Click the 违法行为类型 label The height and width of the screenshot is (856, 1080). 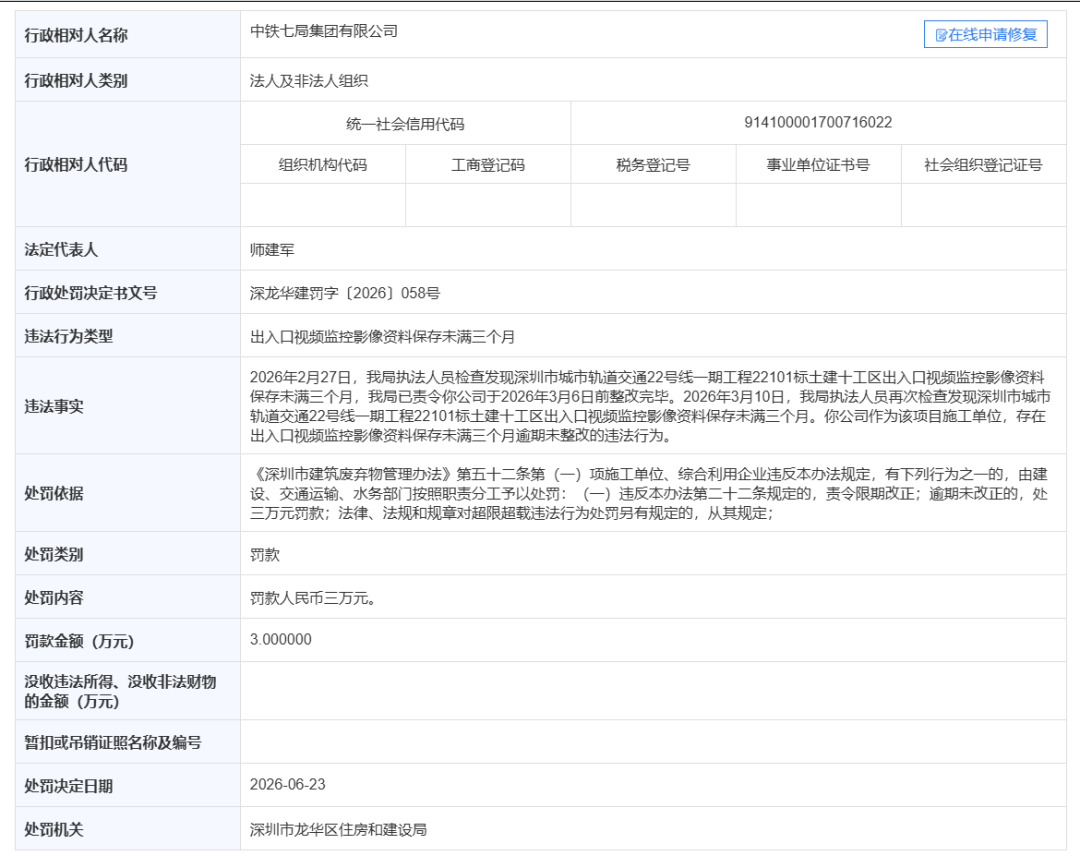pos(69,336)
